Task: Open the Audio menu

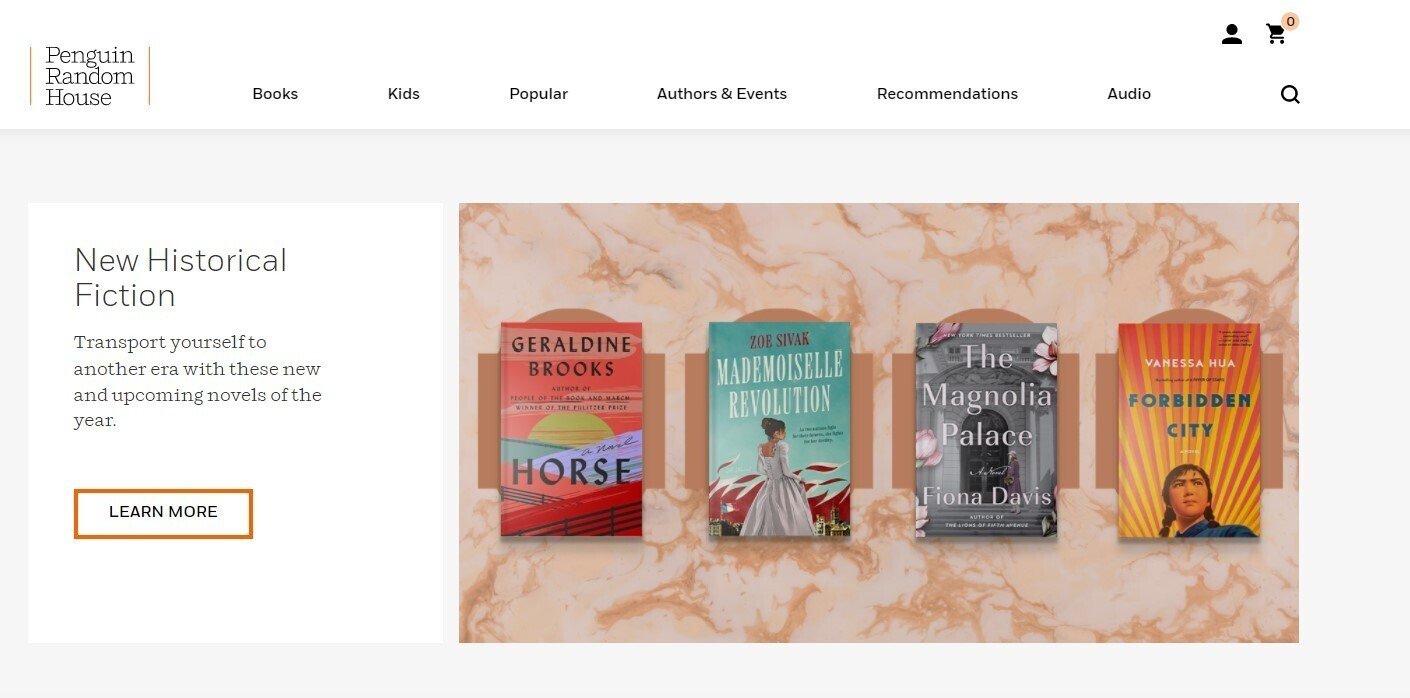Action: pyautogui.click(x=1129, y=94)
